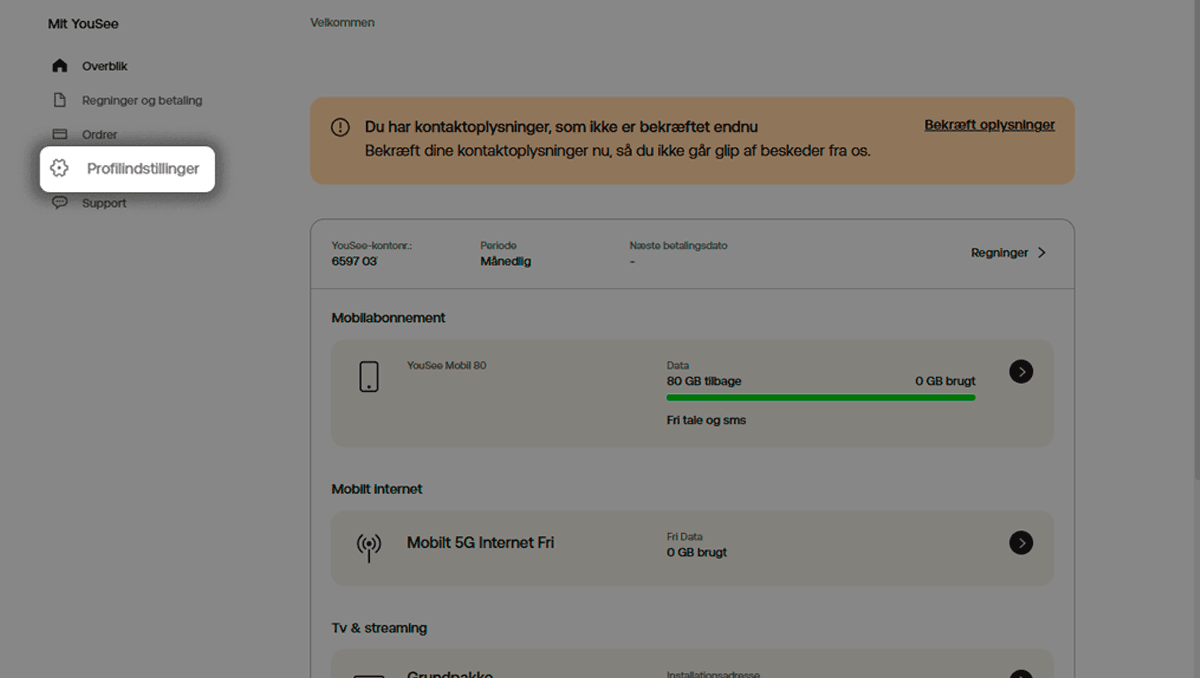Click the green data usage progress bar
This screenshot has width=1200, height=678.
tap(820, 397)
